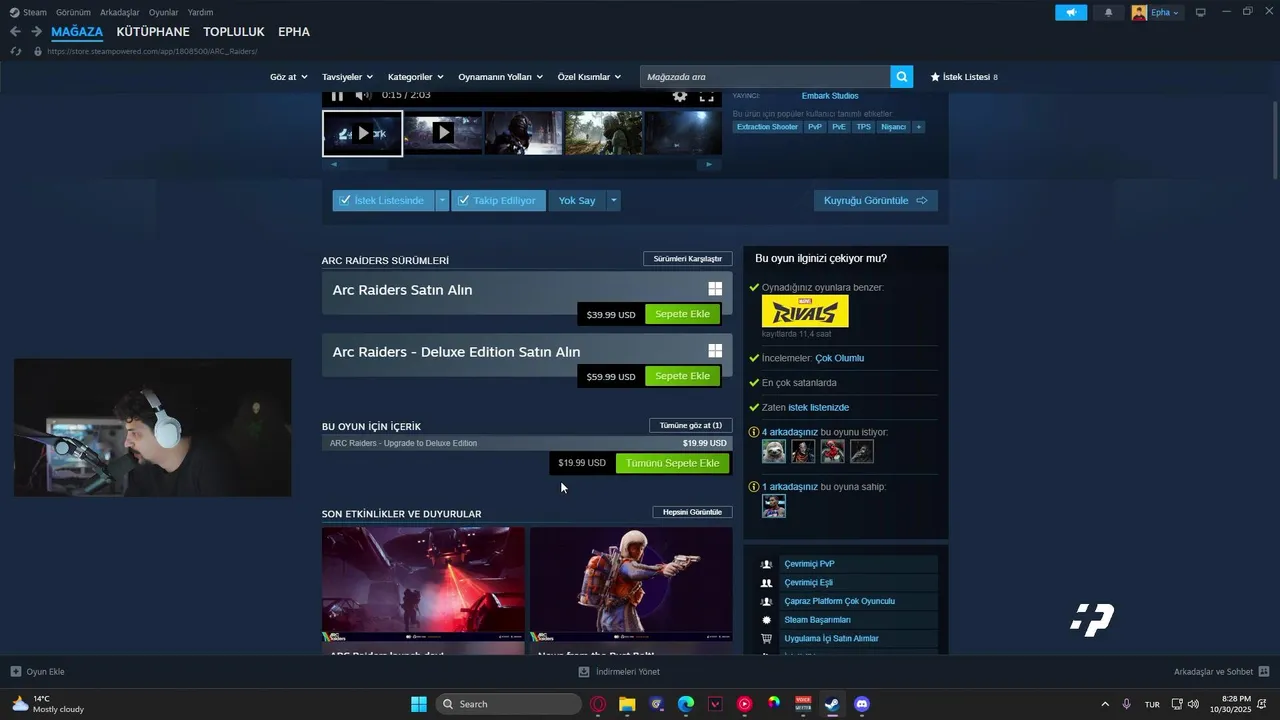Add more tags with plus button
Screen dimensions: 1280x720
[918, 127]
